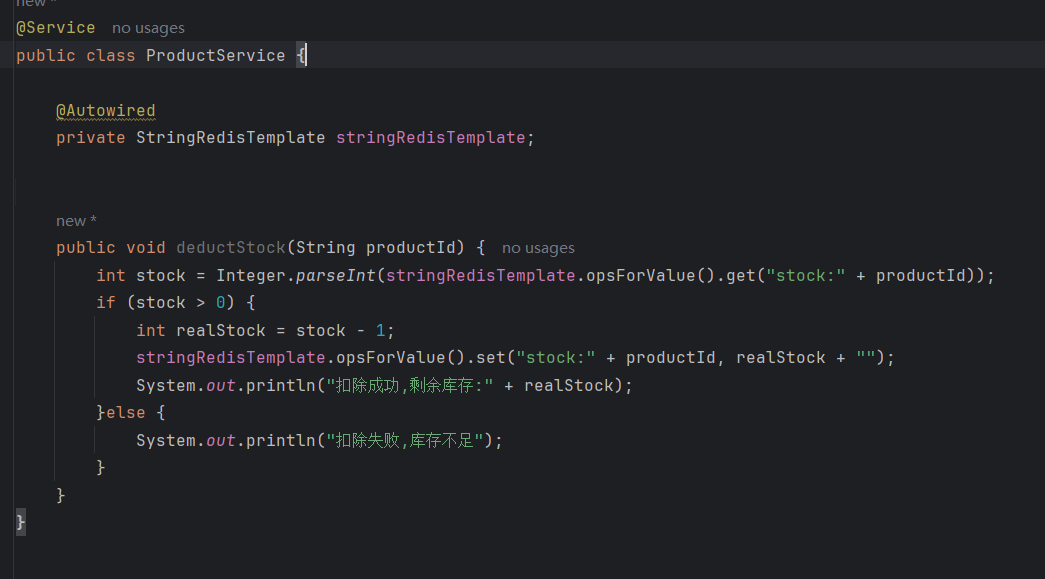Click the opening brace after ProductService
1045x579 pixels.
[301, 55]
